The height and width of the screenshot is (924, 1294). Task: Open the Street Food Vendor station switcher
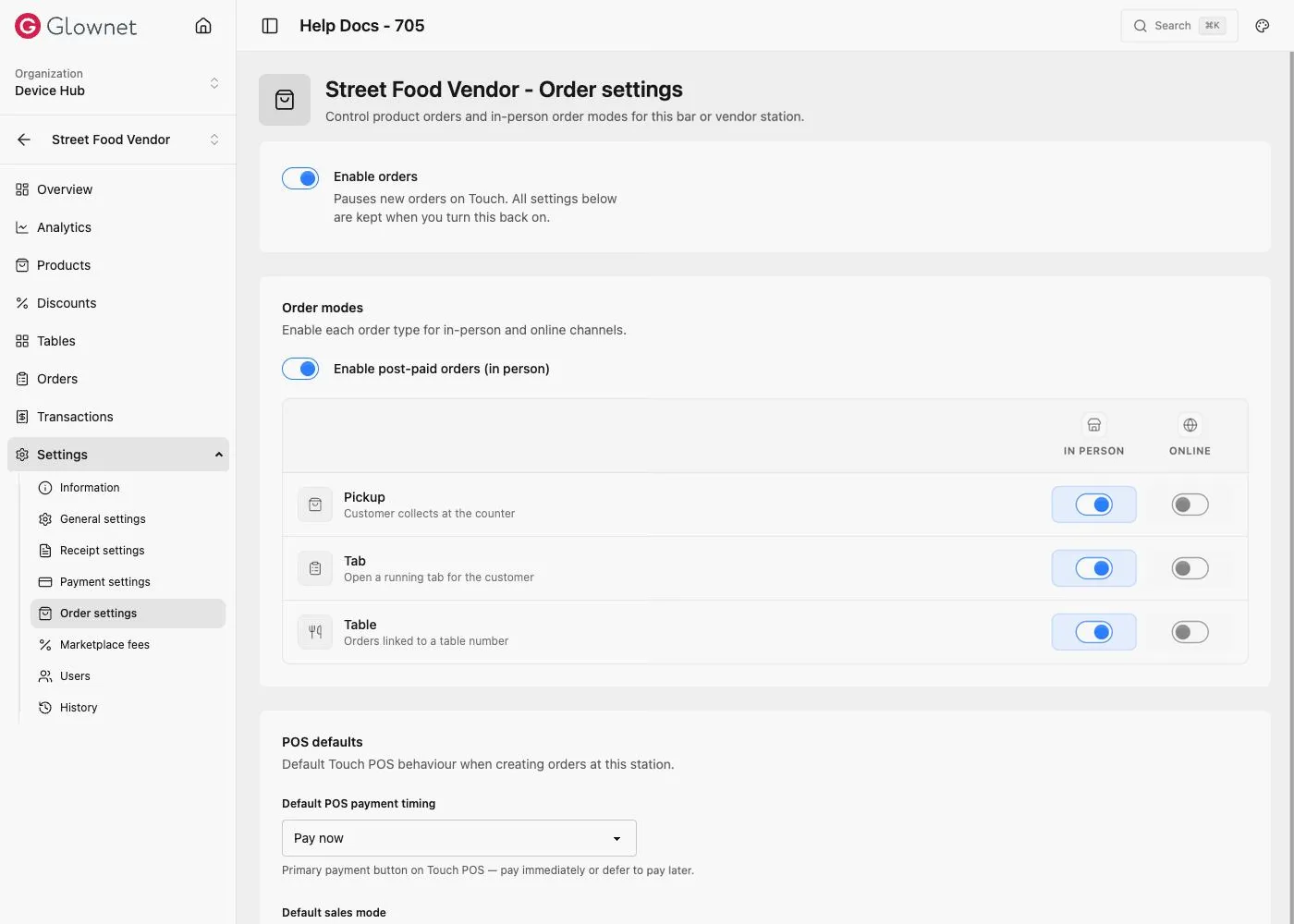[x=135, y=140]
